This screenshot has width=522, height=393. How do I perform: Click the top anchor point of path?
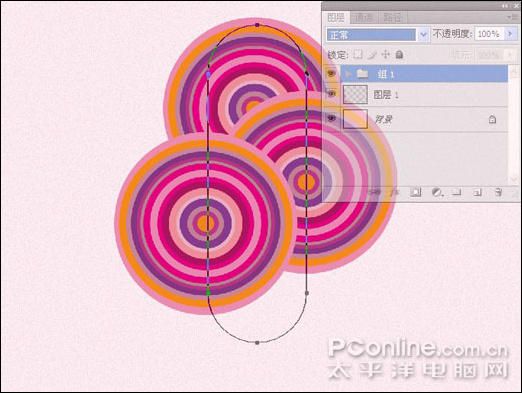257,25
